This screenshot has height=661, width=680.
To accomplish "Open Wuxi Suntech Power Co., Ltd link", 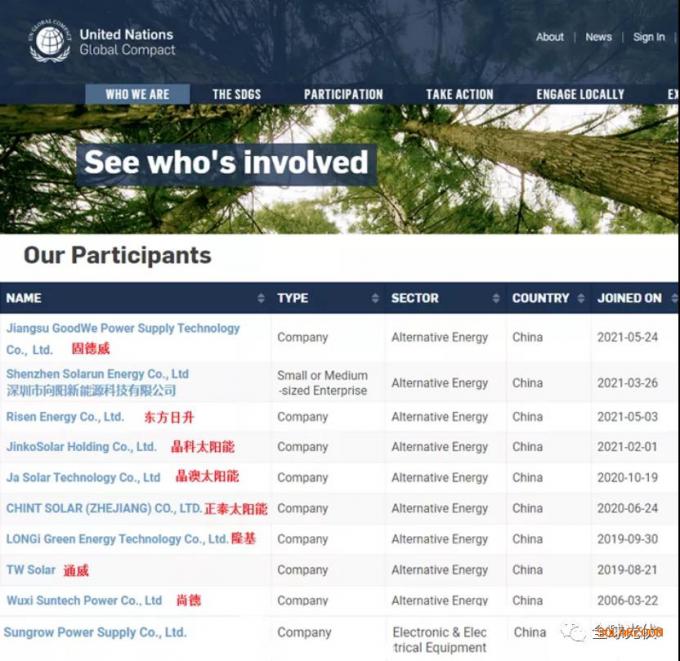I will [x=84, y=601].
